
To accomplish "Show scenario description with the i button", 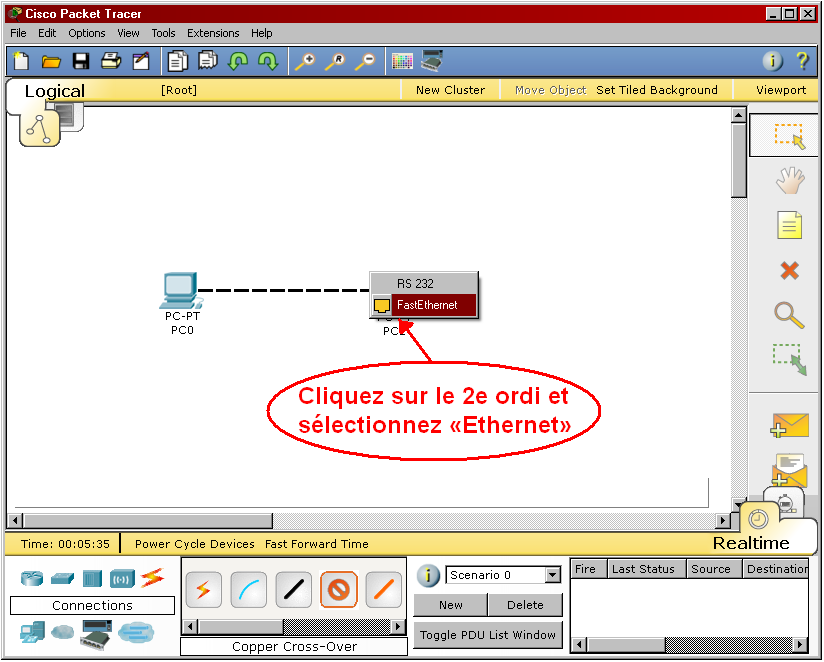I will click(x=428, y=576).
